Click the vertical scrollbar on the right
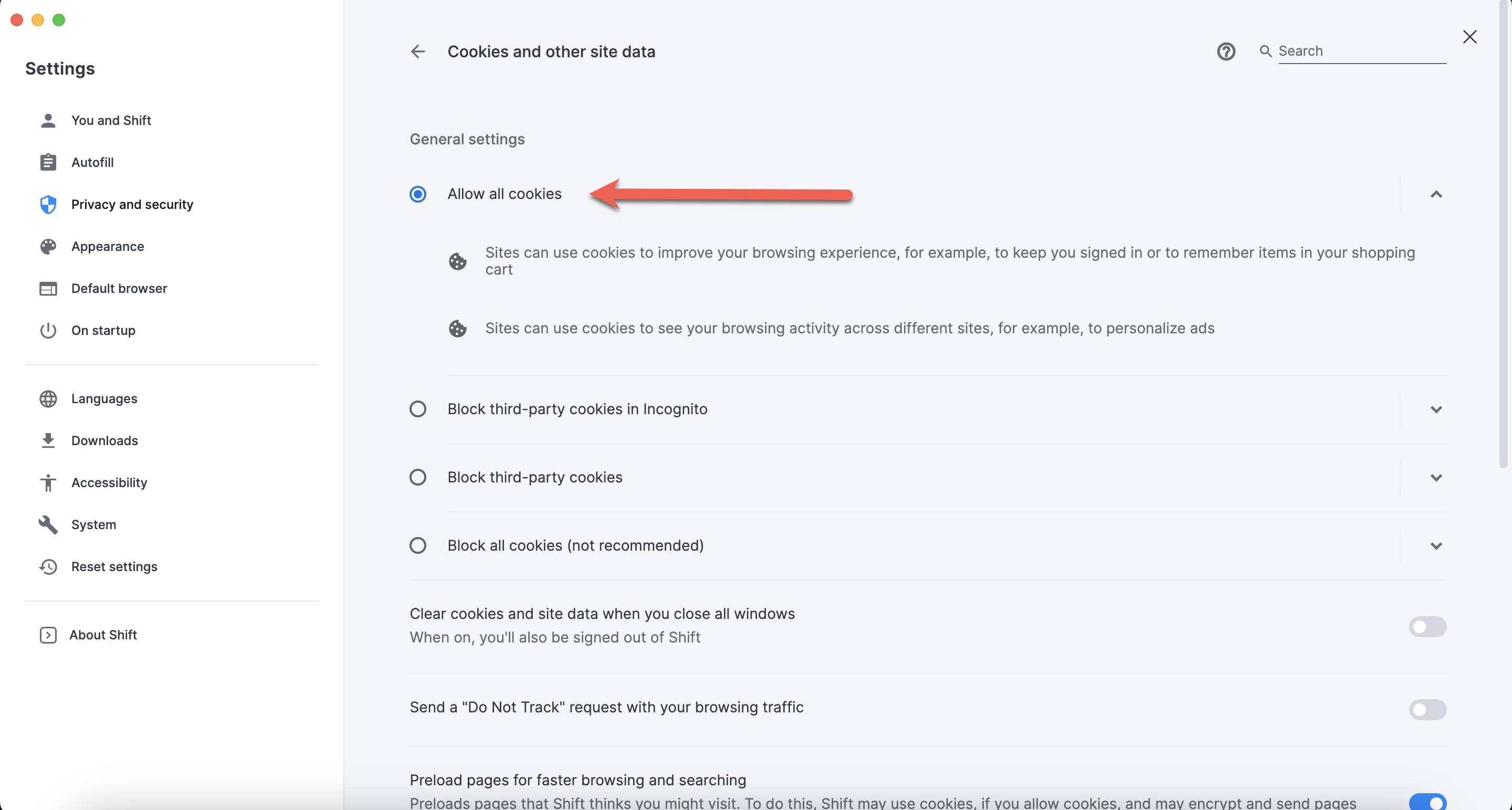 tap(1503, 235)
